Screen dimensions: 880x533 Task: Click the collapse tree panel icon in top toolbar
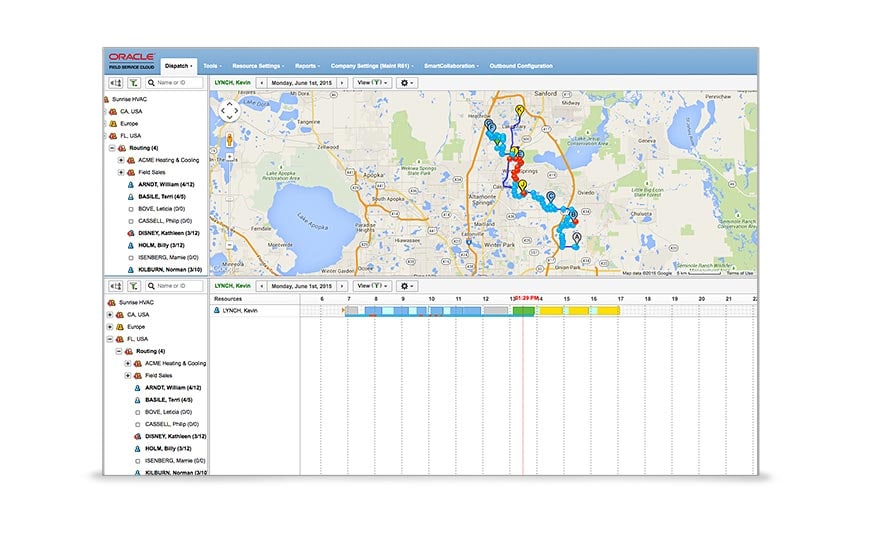[x=115, y=83]
